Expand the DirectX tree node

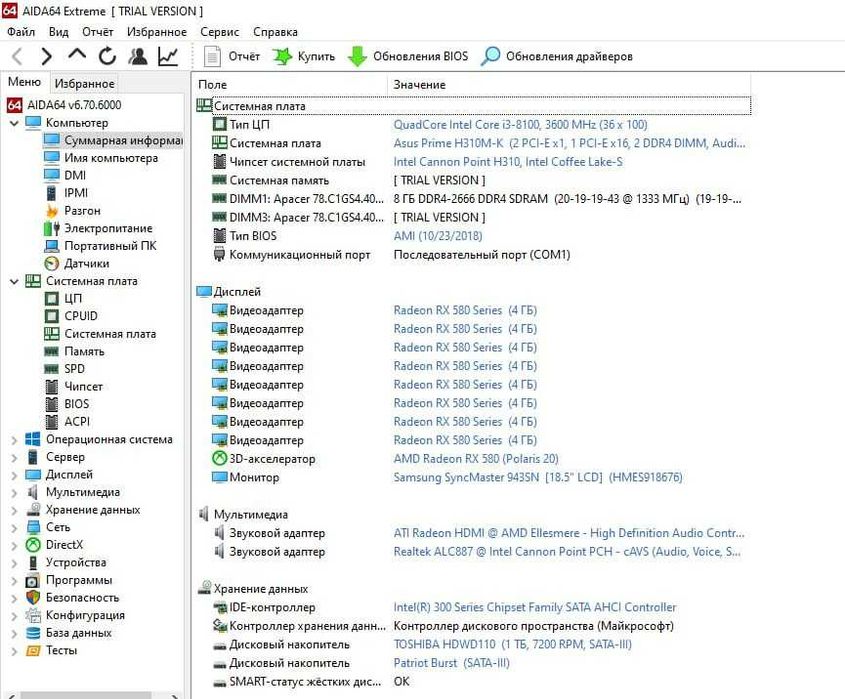pos(14,545)
